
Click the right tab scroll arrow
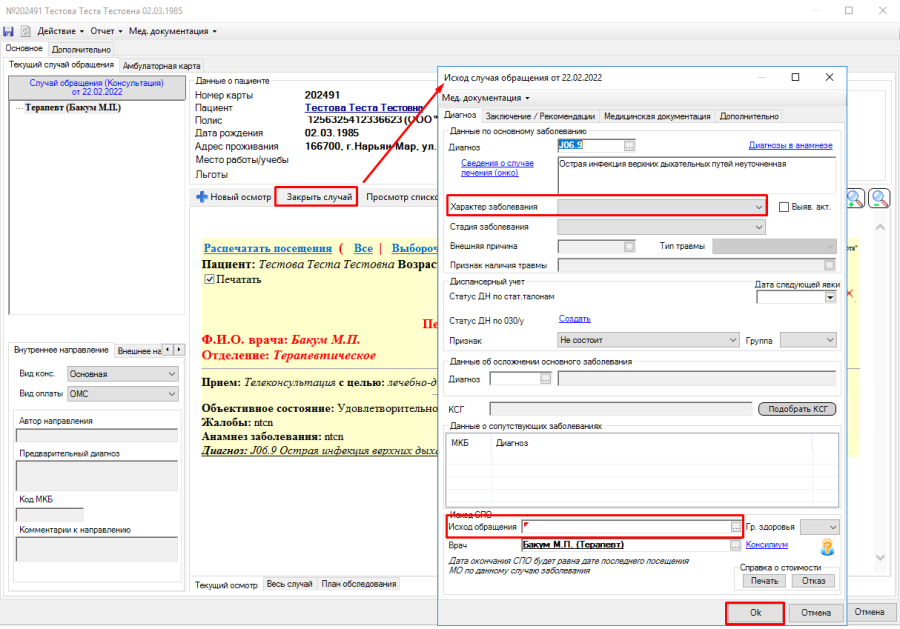point(179,349)
